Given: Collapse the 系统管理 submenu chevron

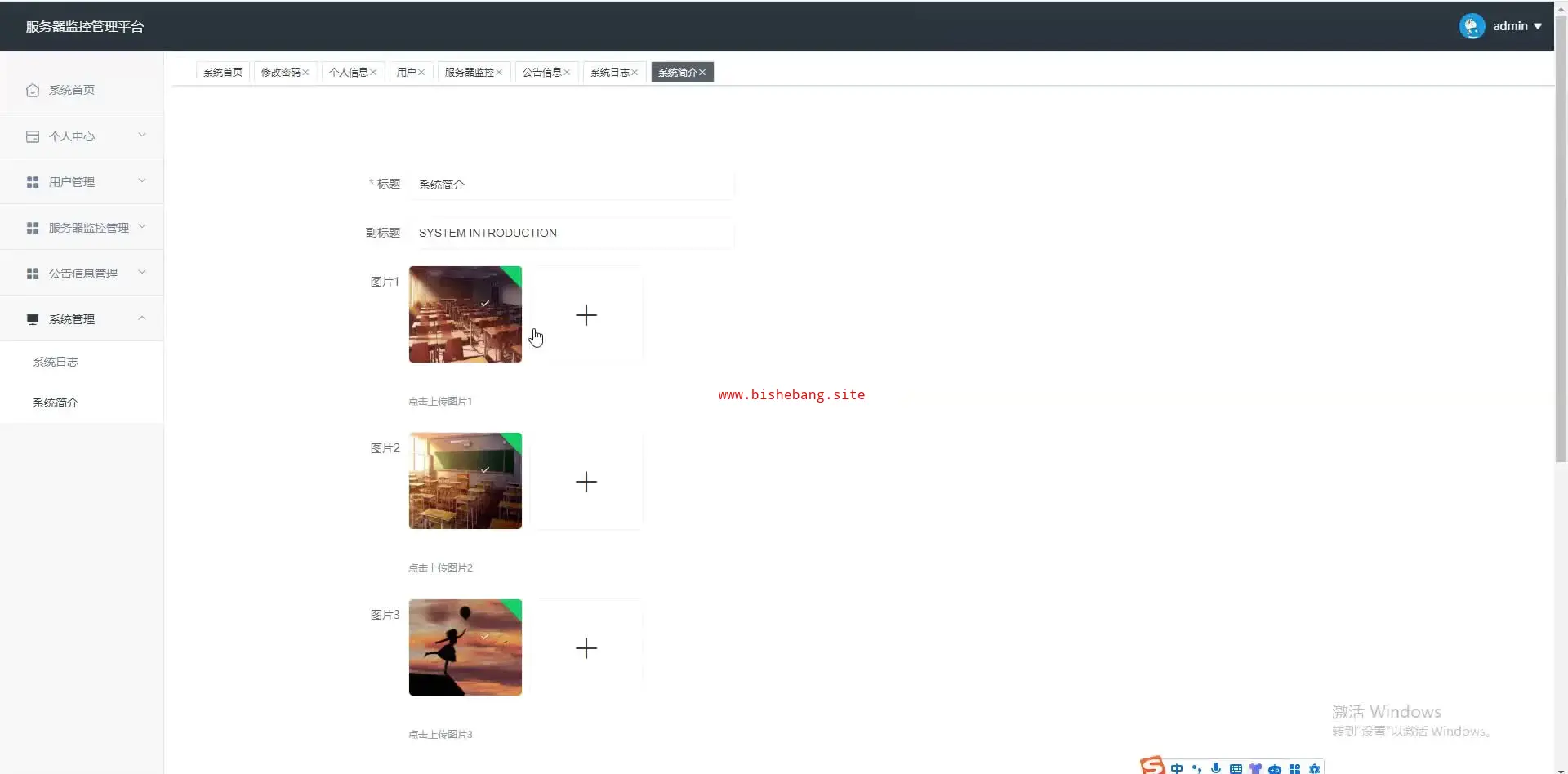Looking at the screenshot, I should [142, 318].
